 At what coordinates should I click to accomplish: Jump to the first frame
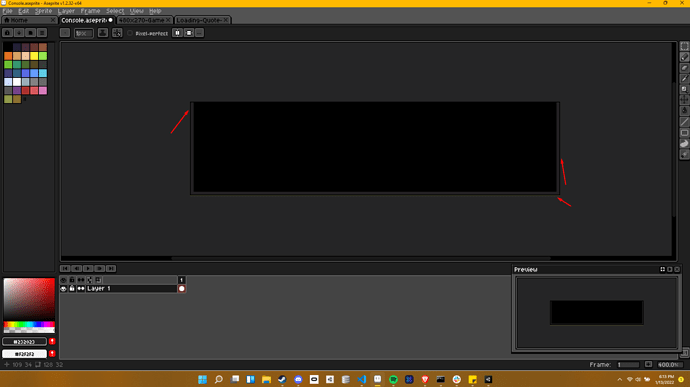[65, 269]
